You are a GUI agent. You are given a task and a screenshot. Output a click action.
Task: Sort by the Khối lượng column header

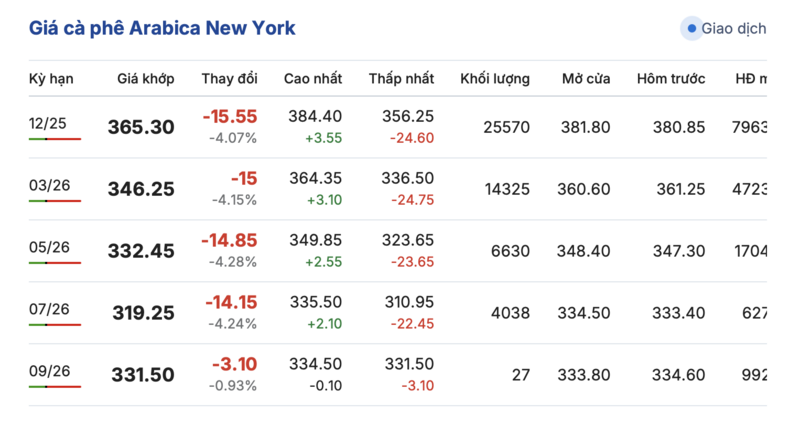tap(495, 79)
